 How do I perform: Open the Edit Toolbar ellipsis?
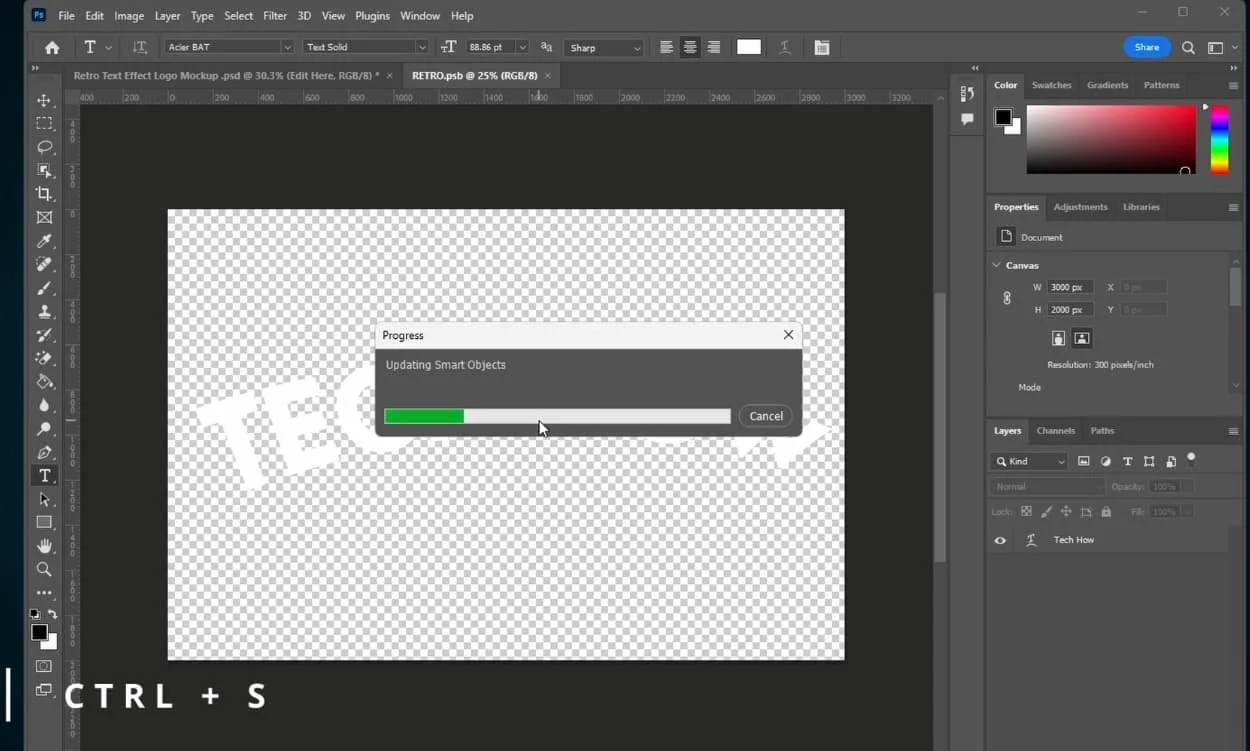pos(44,593)
